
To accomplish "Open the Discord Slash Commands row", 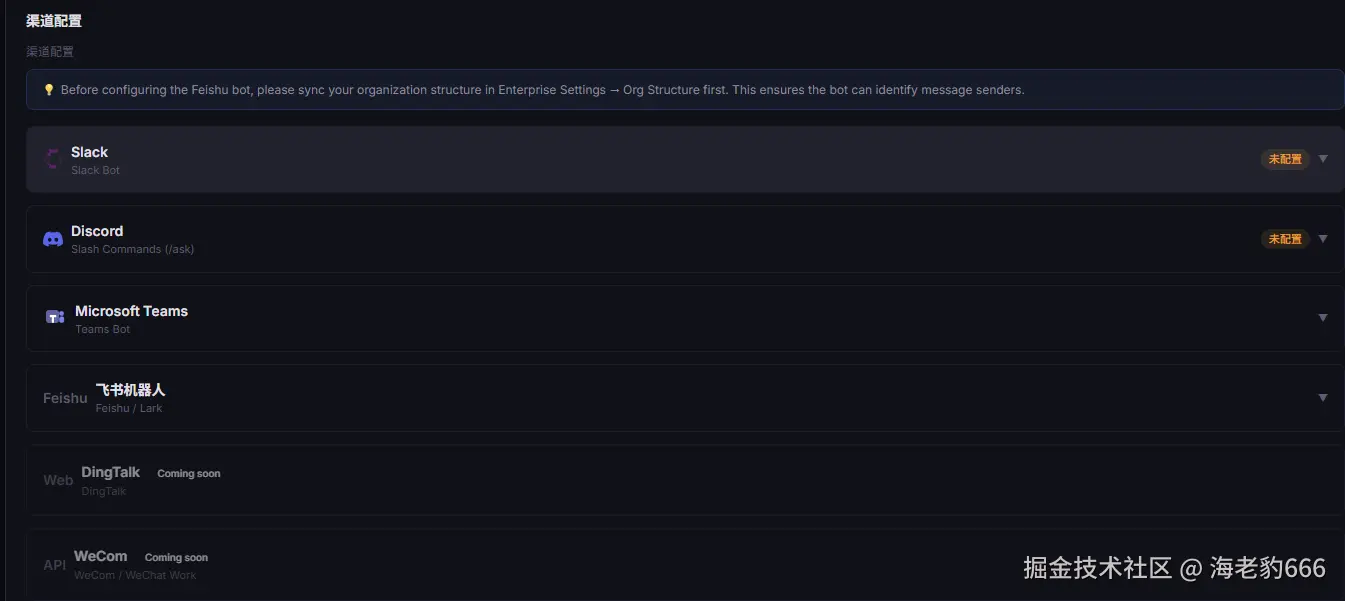I will 132,249.
